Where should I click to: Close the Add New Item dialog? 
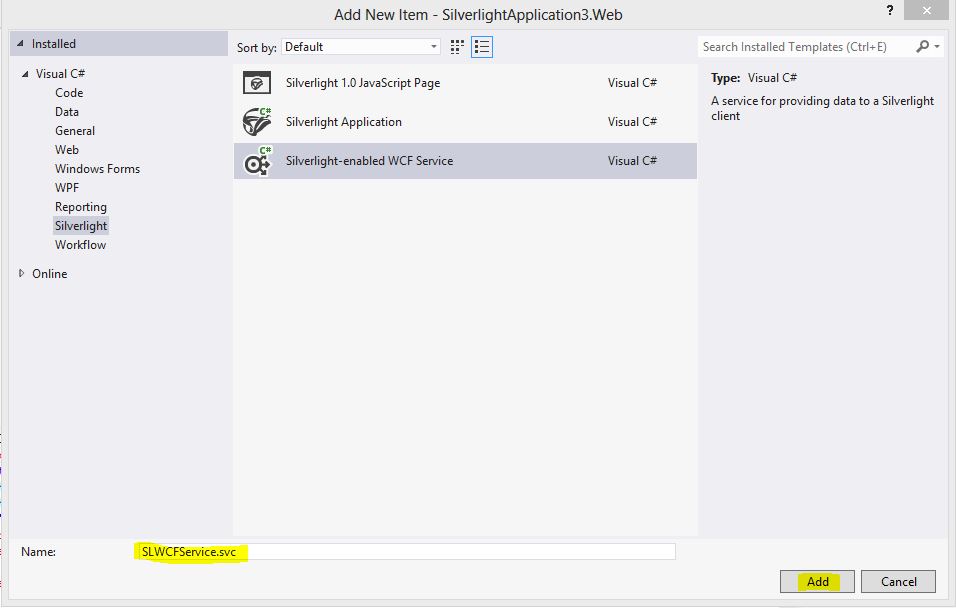926,10
